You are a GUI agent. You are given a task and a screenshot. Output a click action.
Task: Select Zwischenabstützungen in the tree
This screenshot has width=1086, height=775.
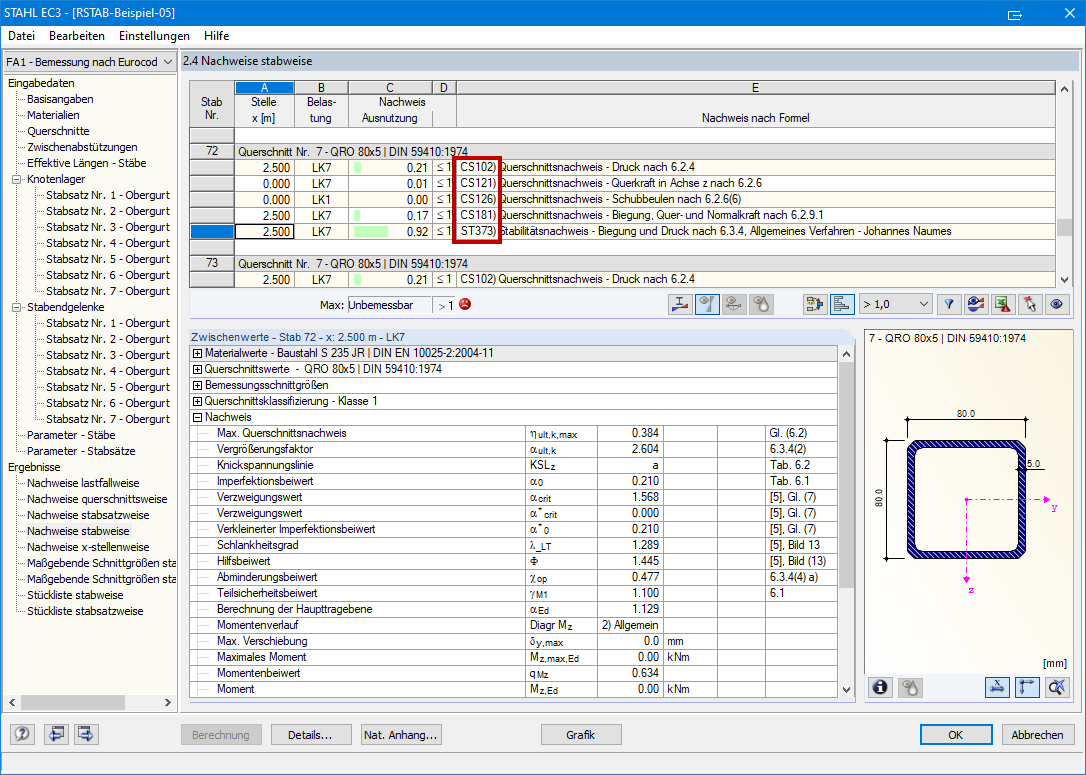pos(82,147)
